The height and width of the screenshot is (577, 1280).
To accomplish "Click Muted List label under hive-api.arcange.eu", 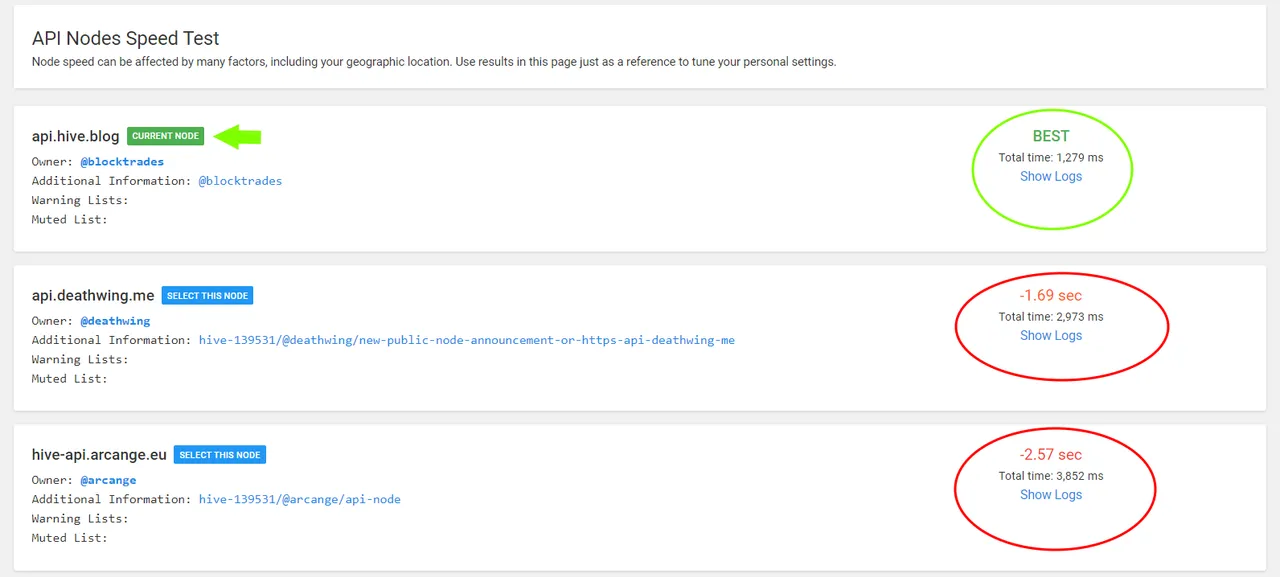I will coord(70,538).
